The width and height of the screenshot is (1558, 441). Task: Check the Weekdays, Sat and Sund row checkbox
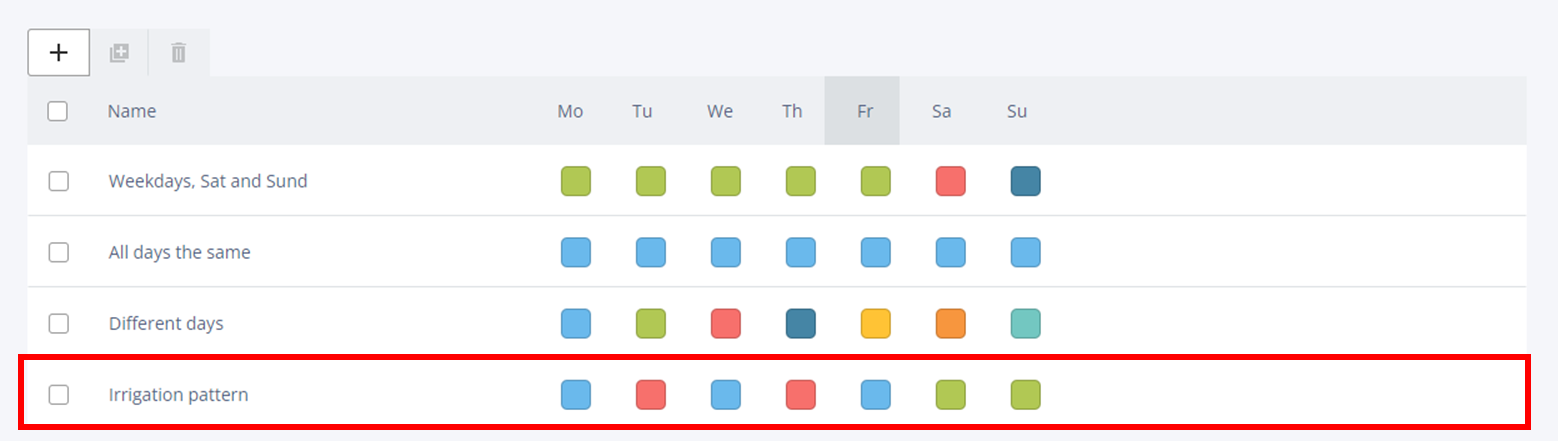[x=59, y=181]
